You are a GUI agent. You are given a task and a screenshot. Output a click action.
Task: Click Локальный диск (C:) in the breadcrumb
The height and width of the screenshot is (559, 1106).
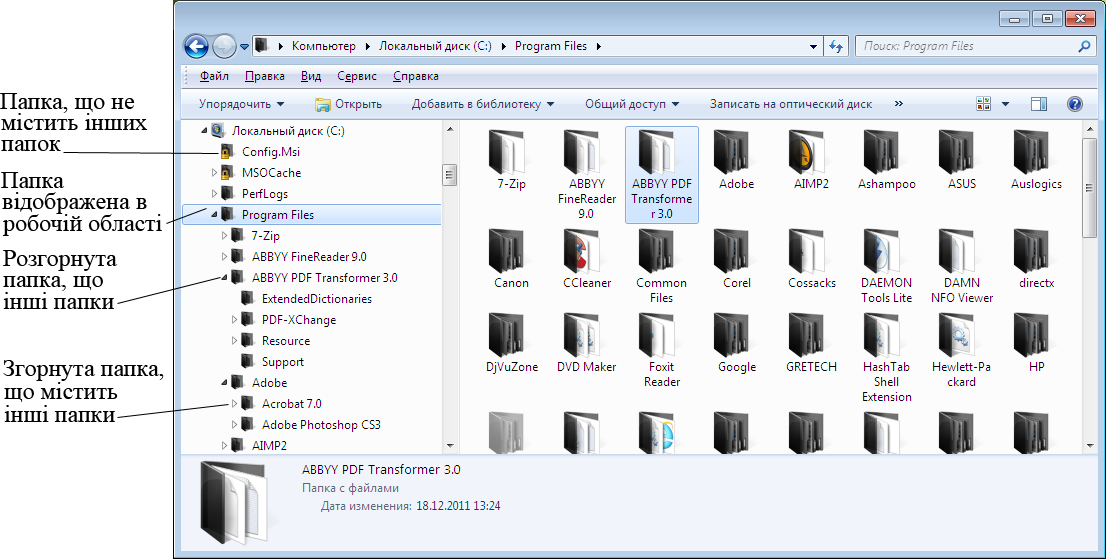click(x=435, y=47)
